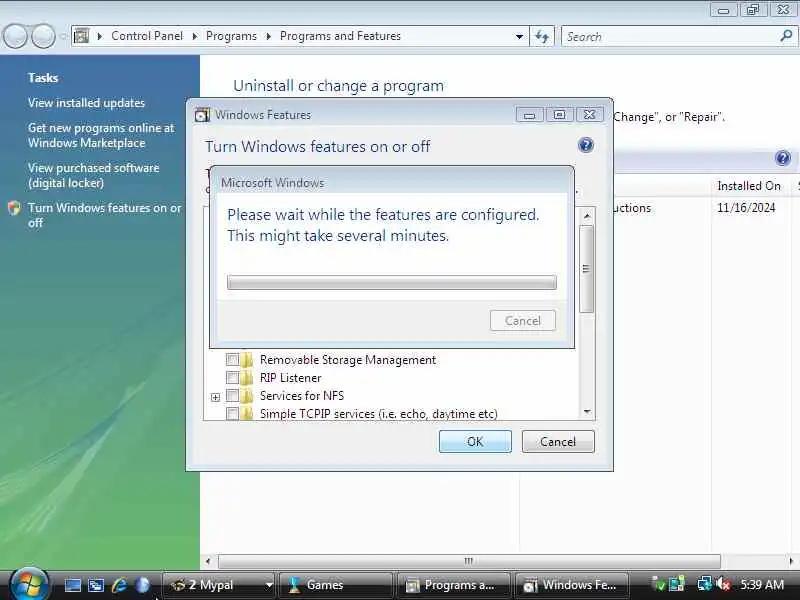The width and height of the screenshot is (800, 600).
Task: Click horizontal scrollbar right arrow
Action: point(791,561)
